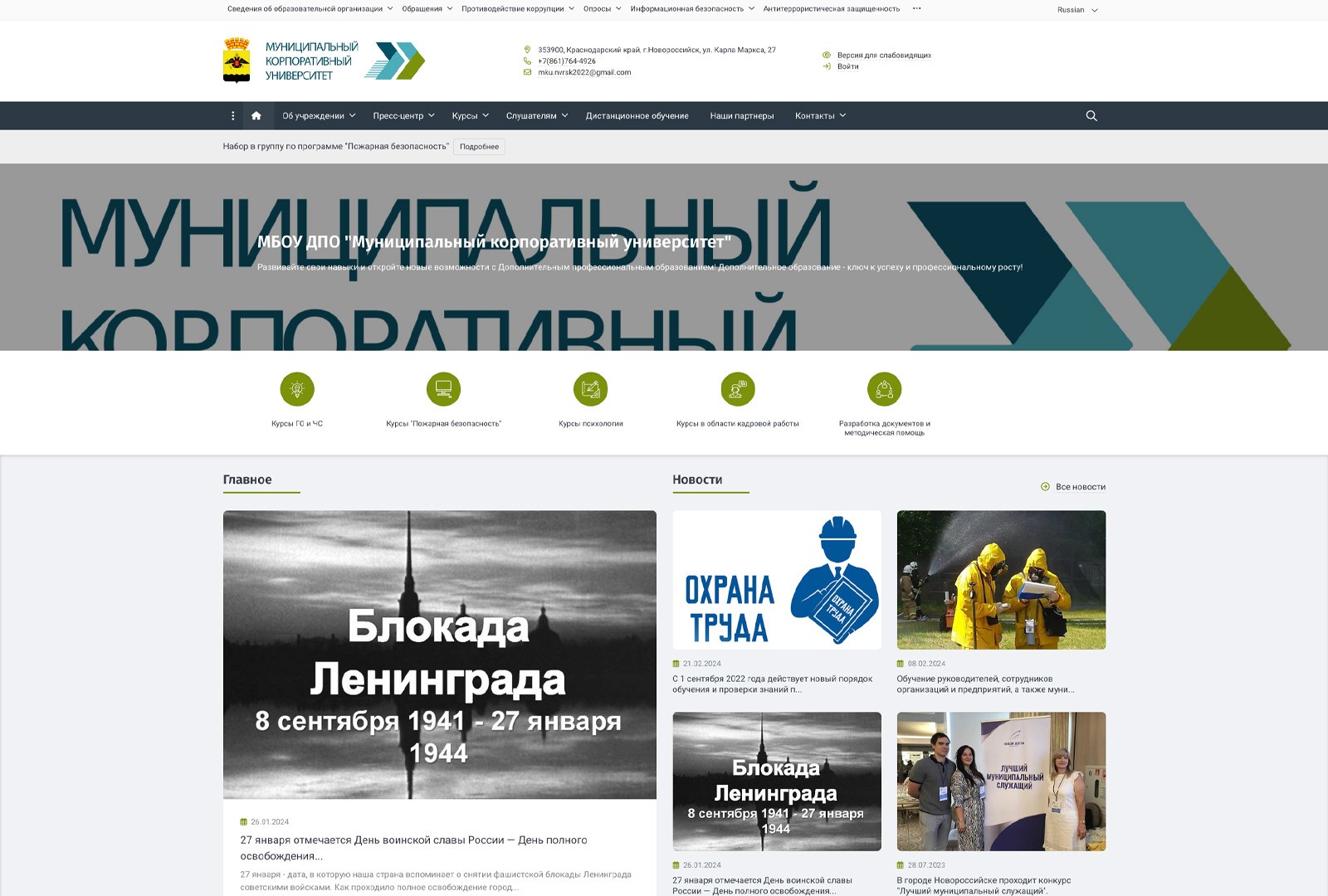Open the Все новости link
Image resolution: width=1328 pixels, height=896 pixels.
click(x=1079, y=487)
